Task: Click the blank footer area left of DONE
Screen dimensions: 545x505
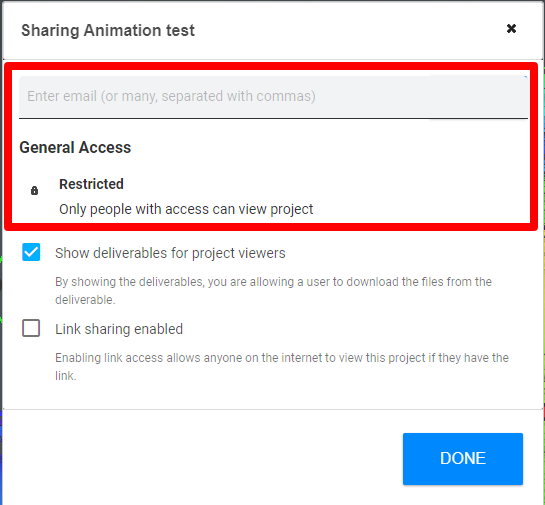Action: [x=202, y=458]
